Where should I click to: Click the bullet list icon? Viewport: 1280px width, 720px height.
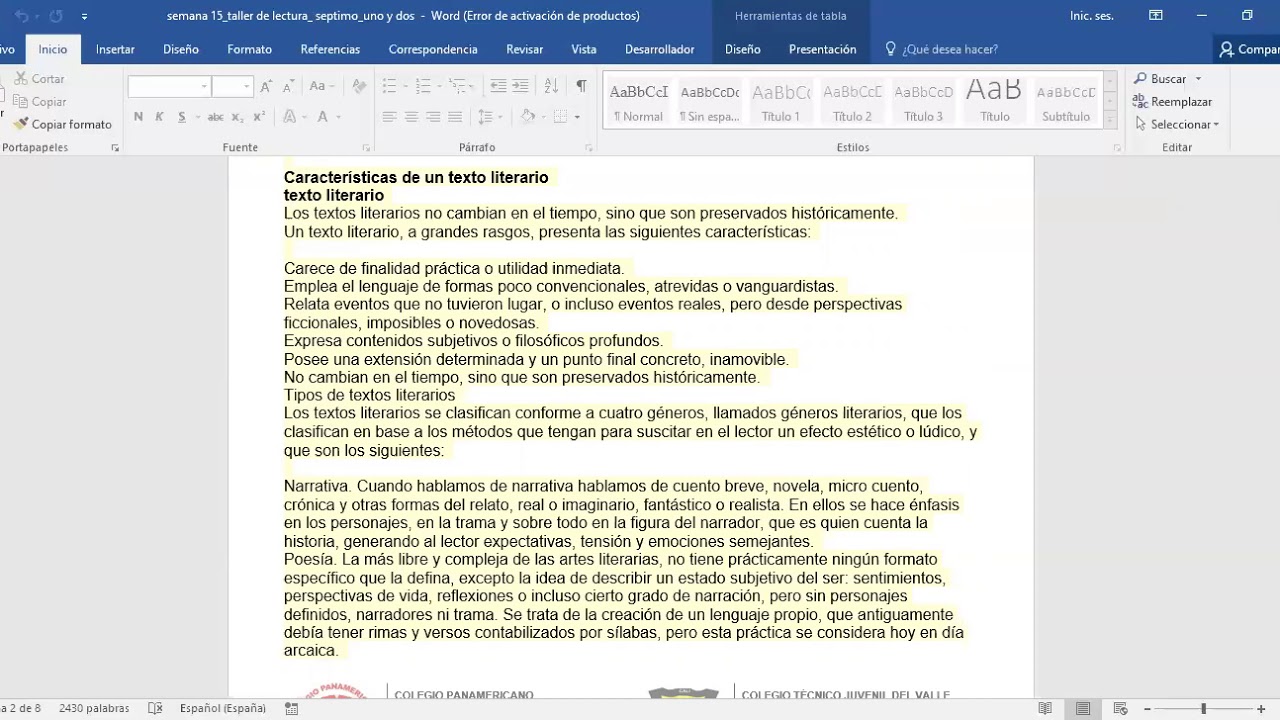[390, 87]
